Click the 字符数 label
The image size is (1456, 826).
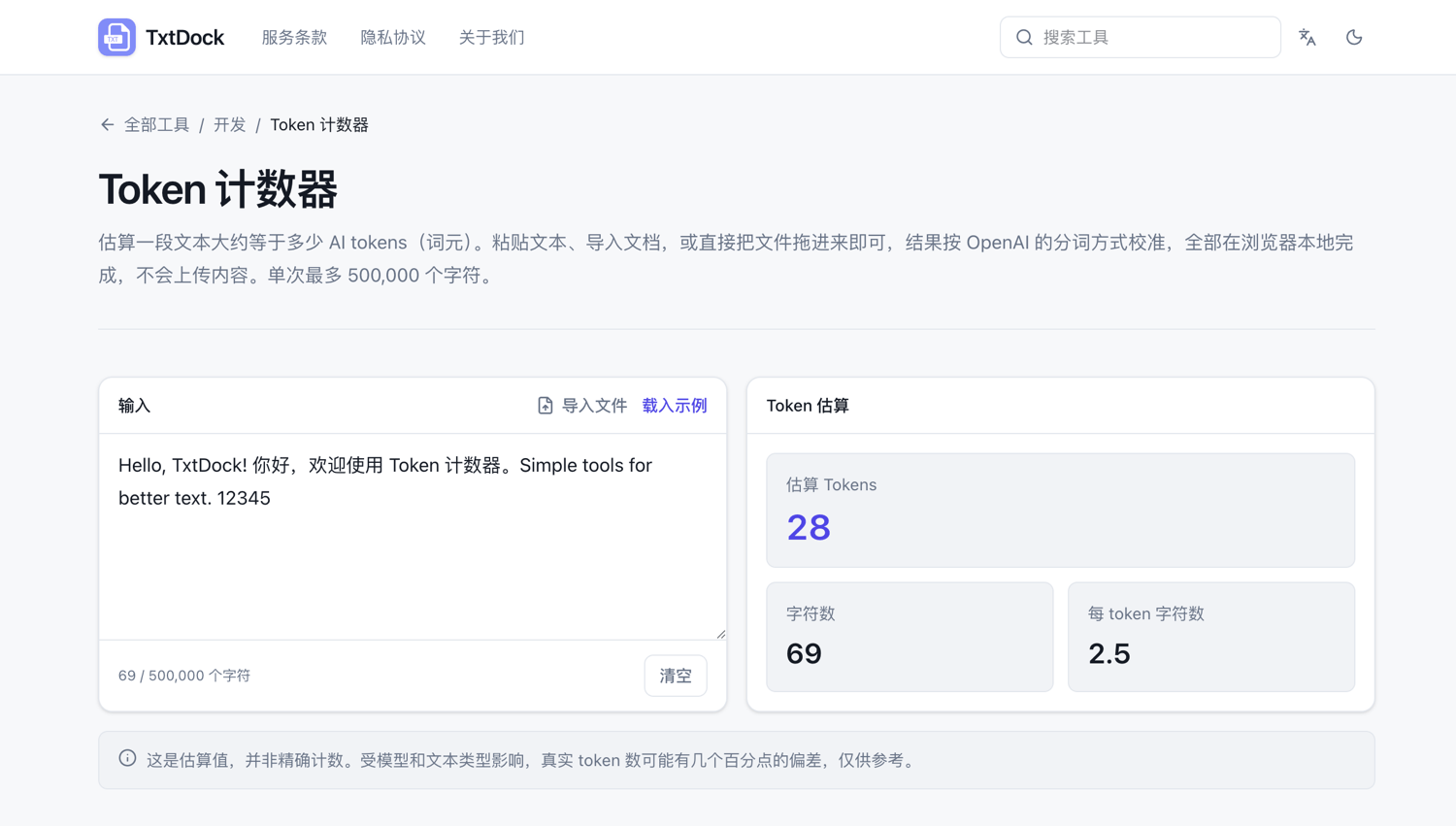pyautogui.click(x=811, y=613)
